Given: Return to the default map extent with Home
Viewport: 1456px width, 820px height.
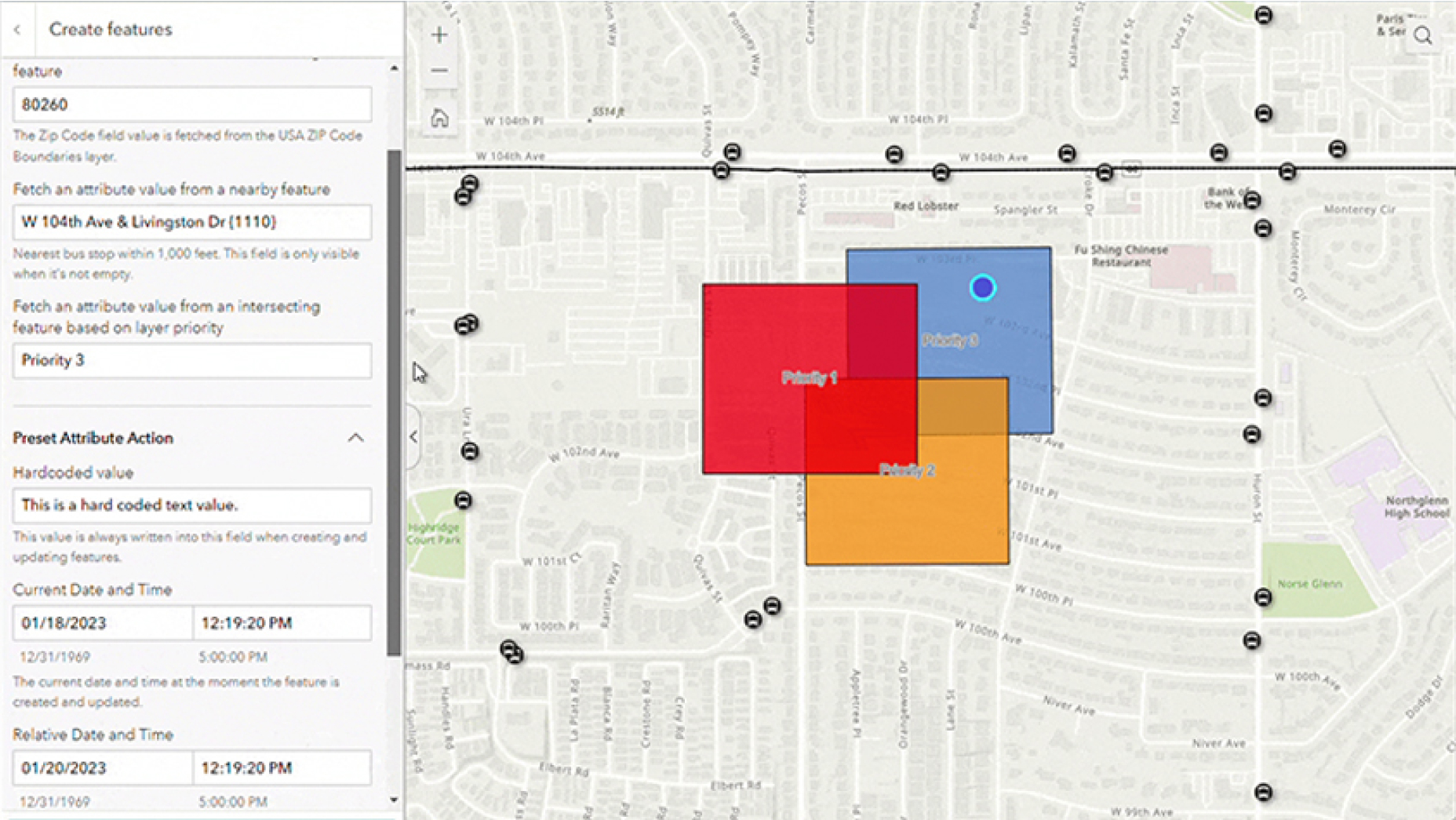Looking at the screenshot, I should tap(439, 118).
